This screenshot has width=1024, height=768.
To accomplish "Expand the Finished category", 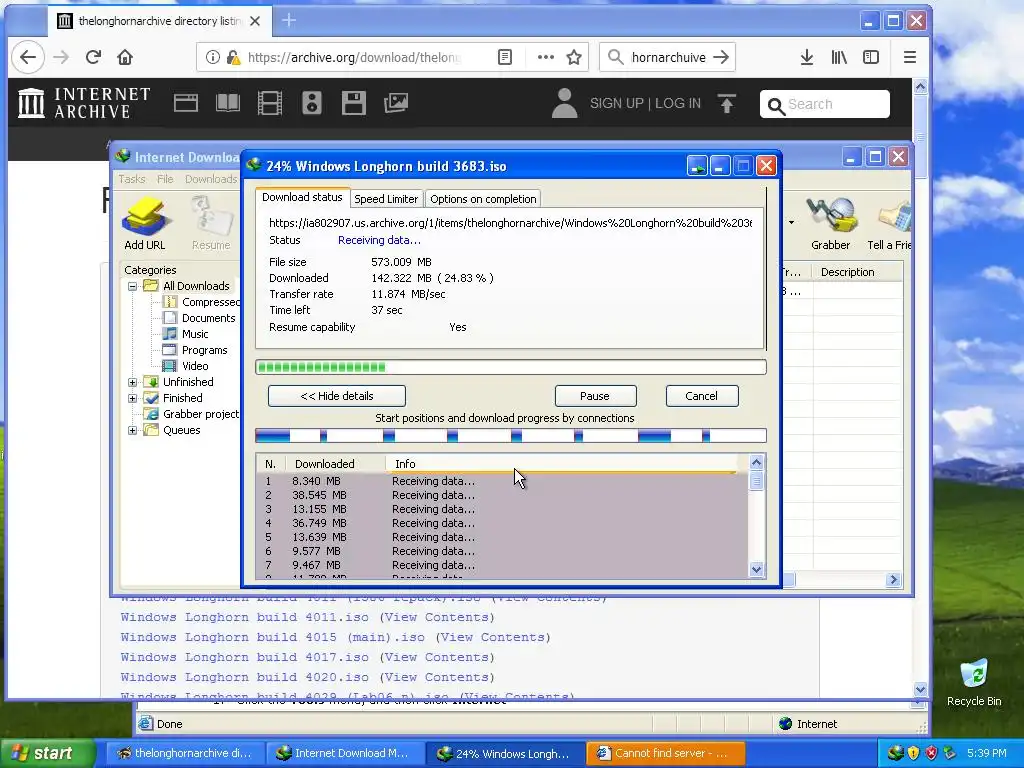I will tap(133, 398).
